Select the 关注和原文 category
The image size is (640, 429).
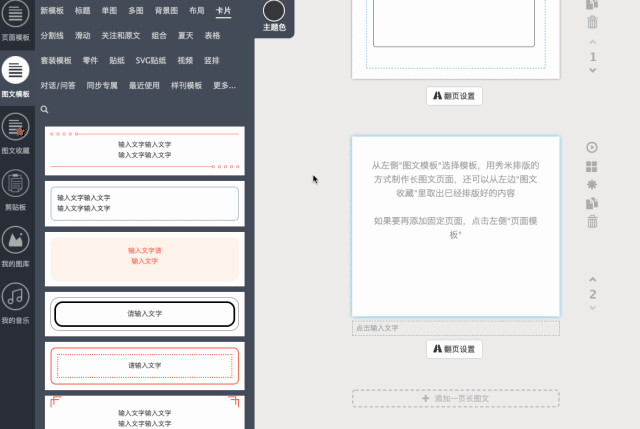pos(121,36)
